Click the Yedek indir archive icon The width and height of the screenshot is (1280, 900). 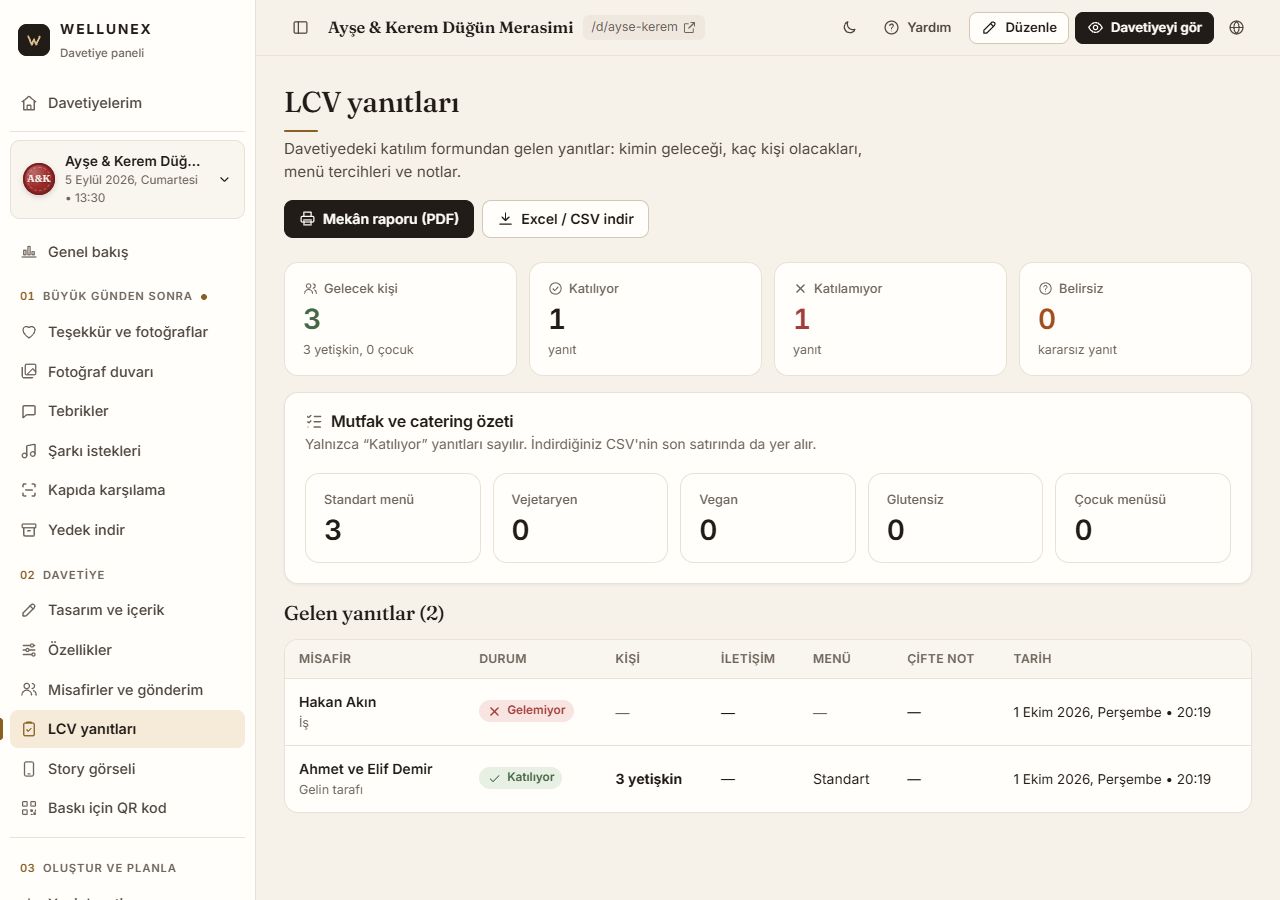coord(29,530)
